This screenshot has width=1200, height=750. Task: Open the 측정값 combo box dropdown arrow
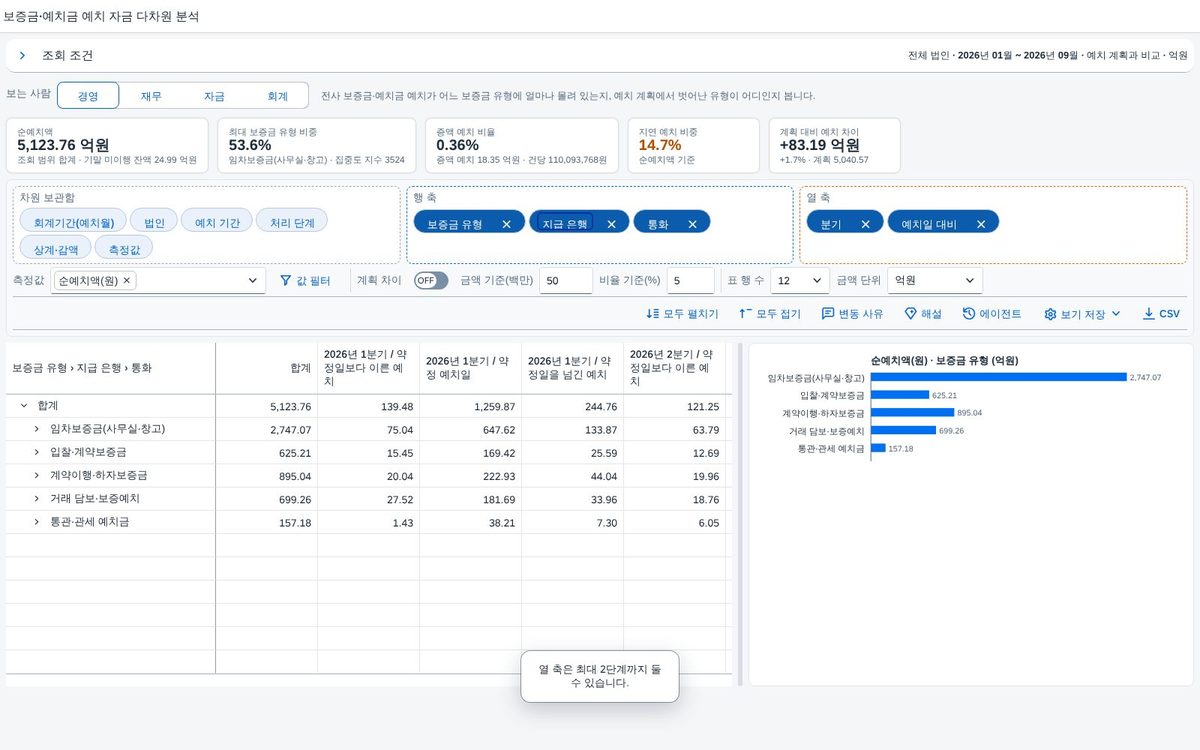point(253,281)
